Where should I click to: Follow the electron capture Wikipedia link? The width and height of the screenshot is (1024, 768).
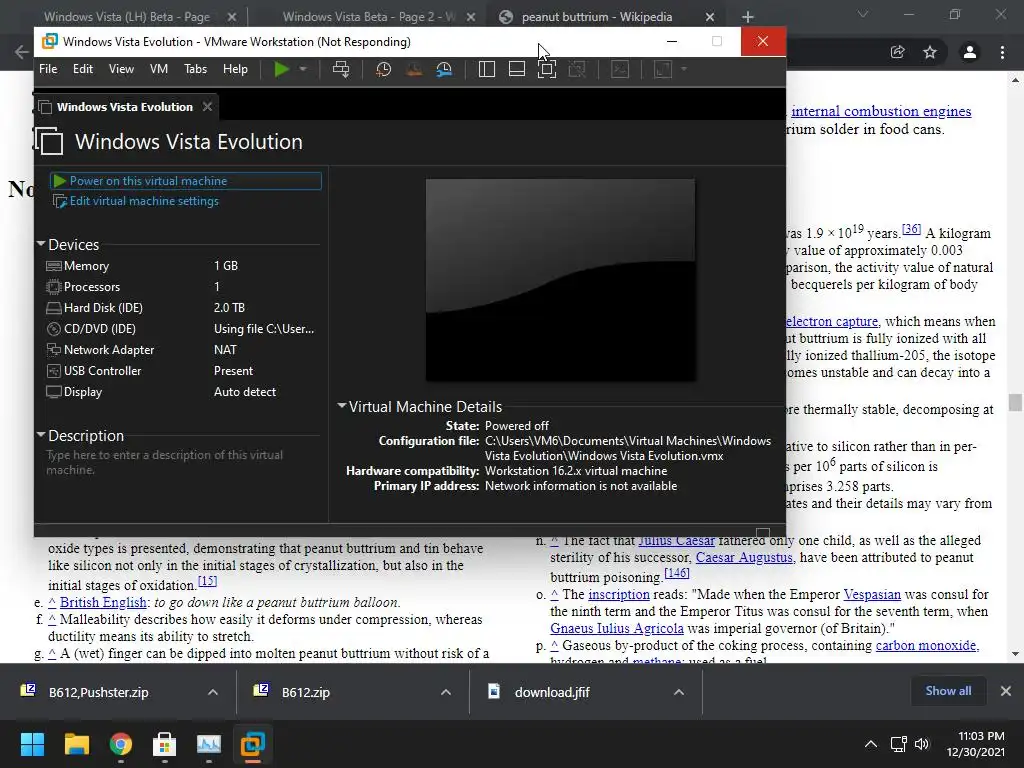pyautogui.click(x=832, y=321)
